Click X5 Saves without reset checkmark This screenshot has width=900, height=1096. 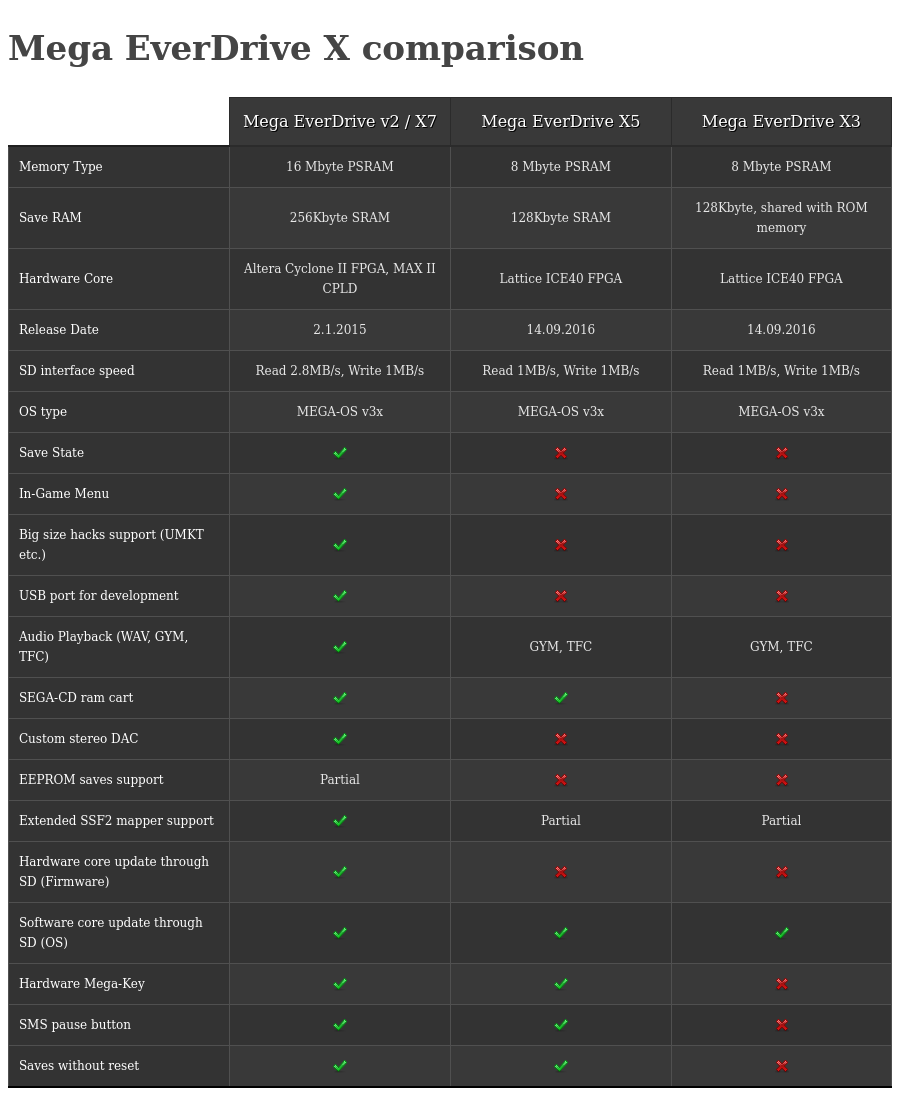click(561, 1066)
